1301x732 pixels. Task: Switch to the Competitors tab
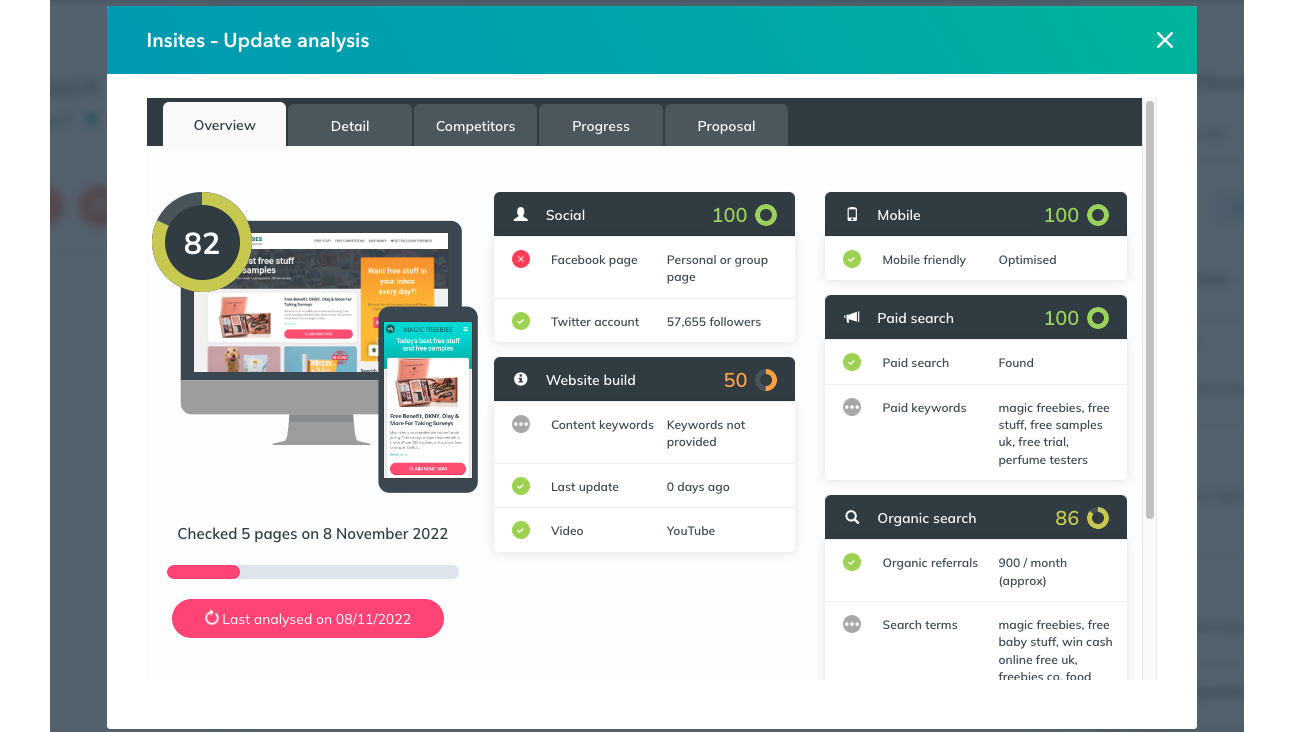click(475, 125)
